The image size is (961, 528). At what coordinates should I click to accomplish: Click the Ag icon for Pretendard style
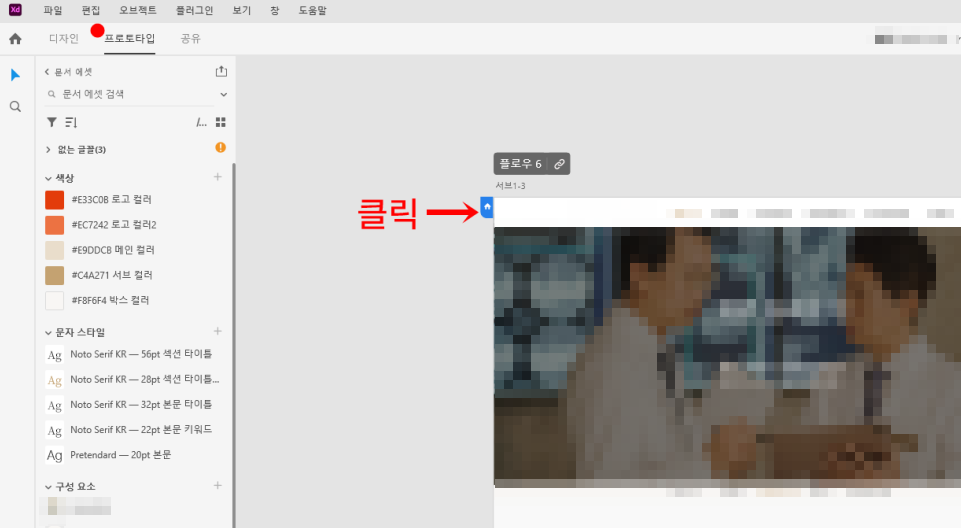pos(55,456)
